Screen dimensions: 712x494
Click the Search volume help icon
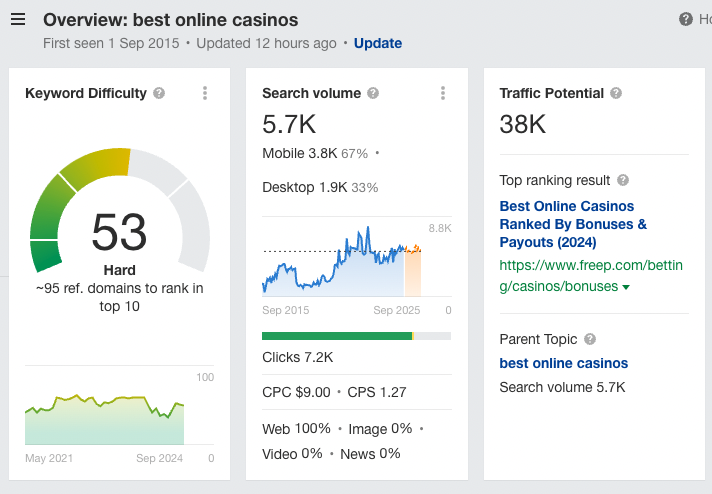pos(373,93)
